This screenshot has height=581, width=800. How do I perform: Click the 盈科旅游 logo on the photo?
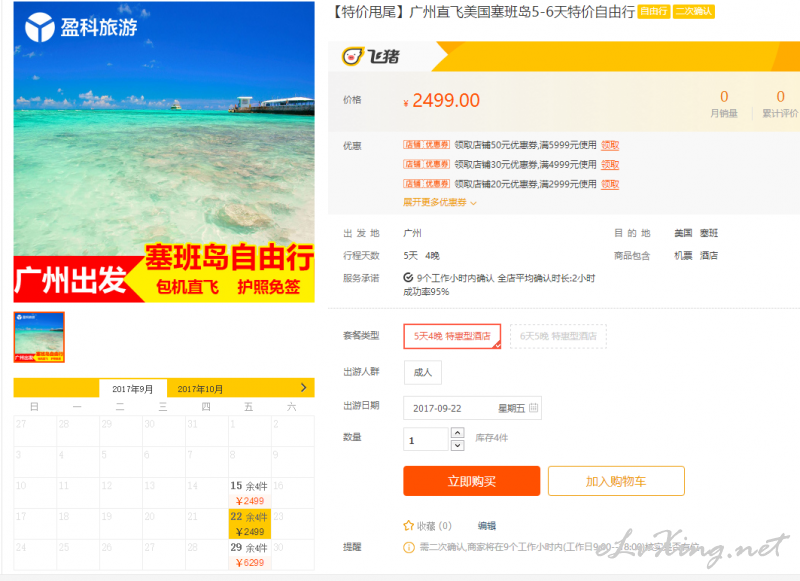click(x=81, y=27)
